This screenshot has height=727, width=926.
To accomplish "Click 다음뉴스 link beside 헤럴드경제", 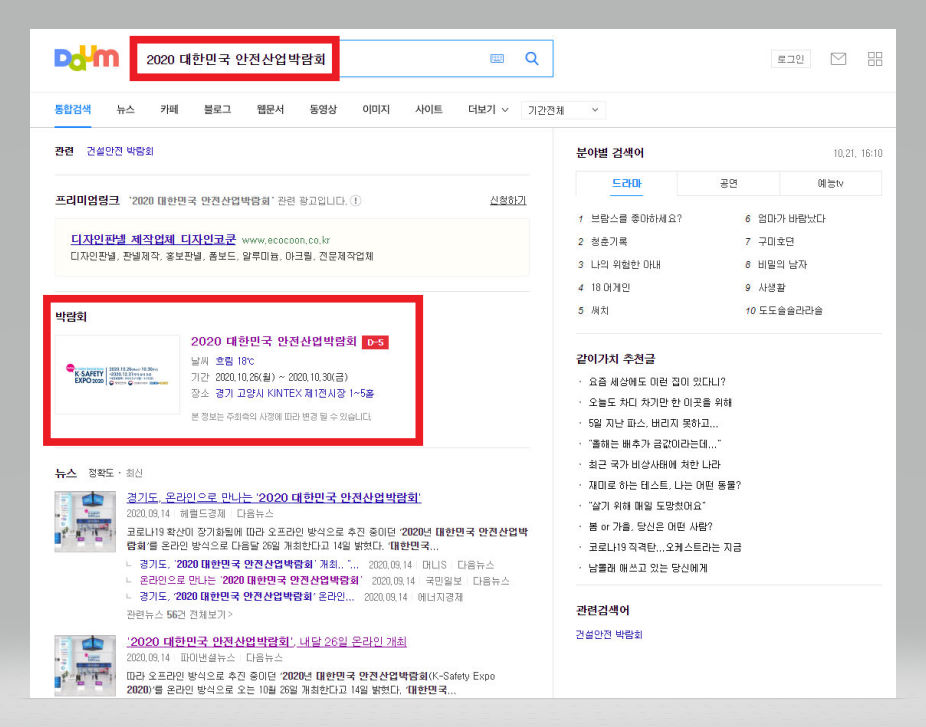I will coord(255,514).
